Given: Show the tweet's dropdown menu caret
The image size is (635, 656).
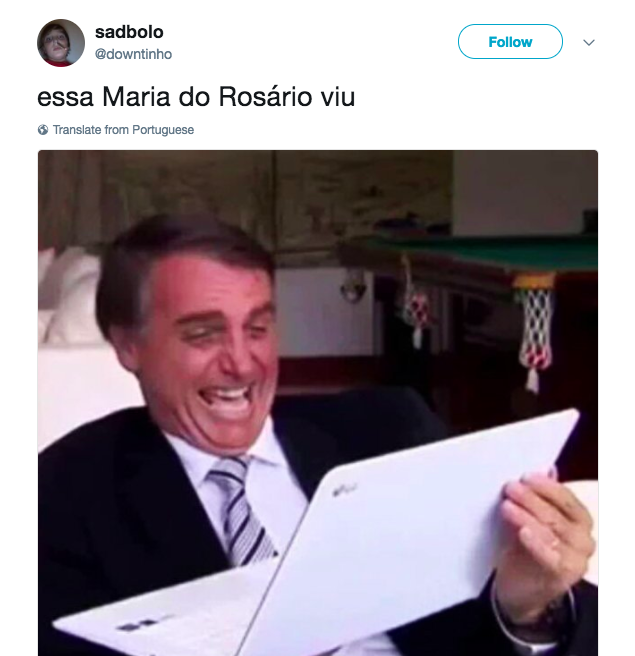Looking at the screenshot, I should tap(589, 42).
